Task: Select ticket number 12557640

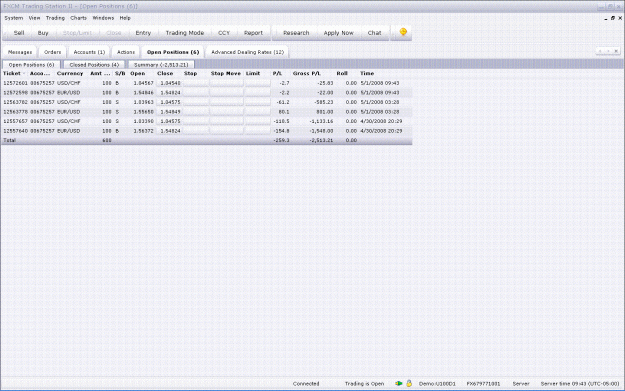Action: pos(15,131)
